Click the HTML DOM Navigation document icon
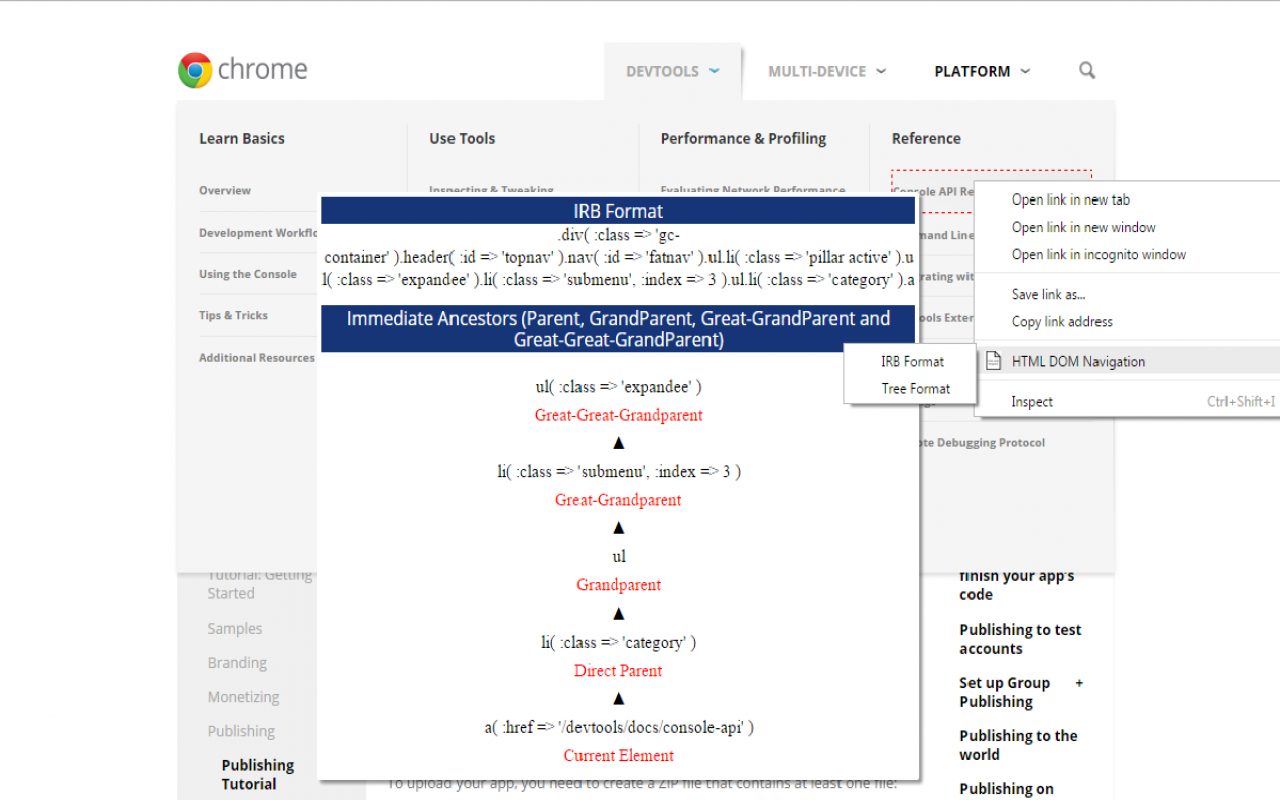 (993, 361)
